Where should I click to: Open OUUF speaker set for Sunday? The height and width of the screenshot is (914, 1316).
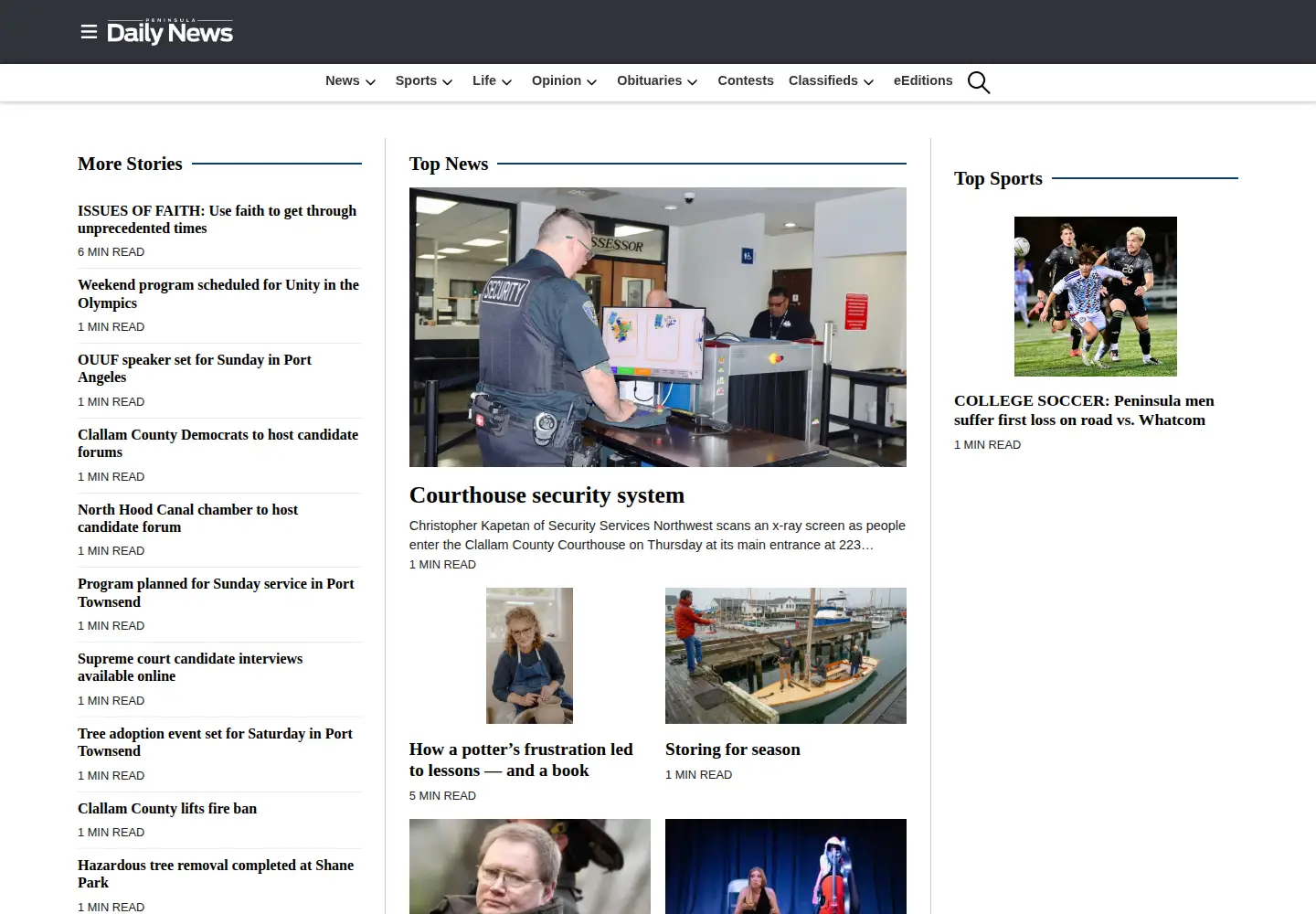pos(195,368)
